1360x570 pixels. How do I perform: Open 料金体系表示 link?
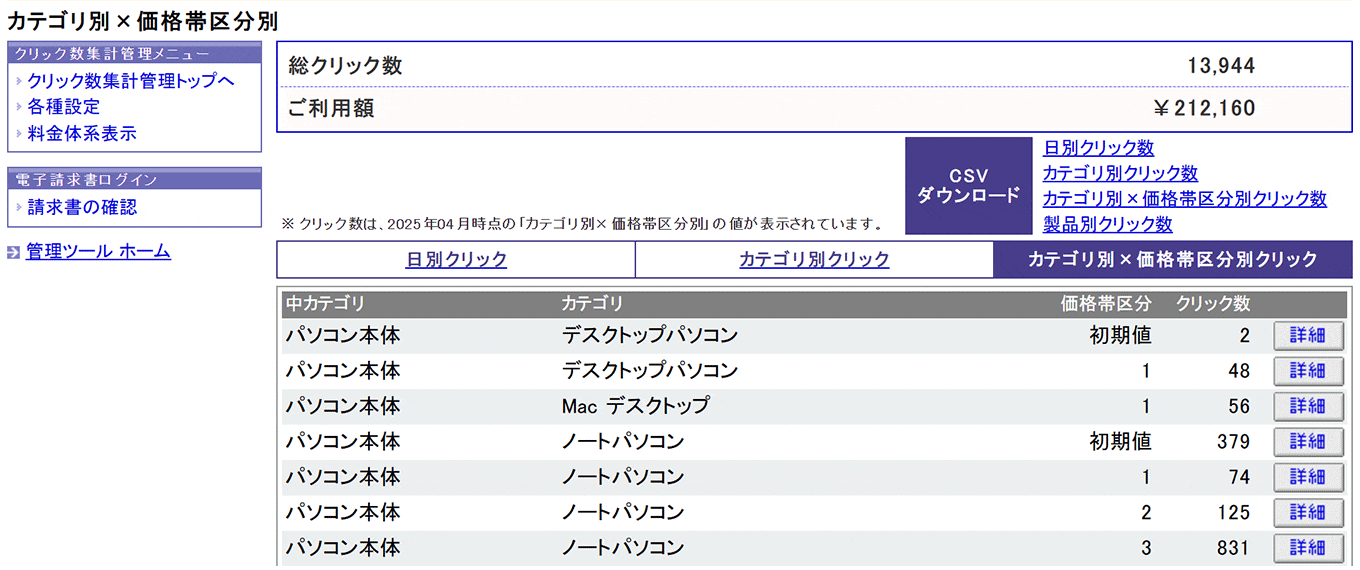click(x=82, y=133)
